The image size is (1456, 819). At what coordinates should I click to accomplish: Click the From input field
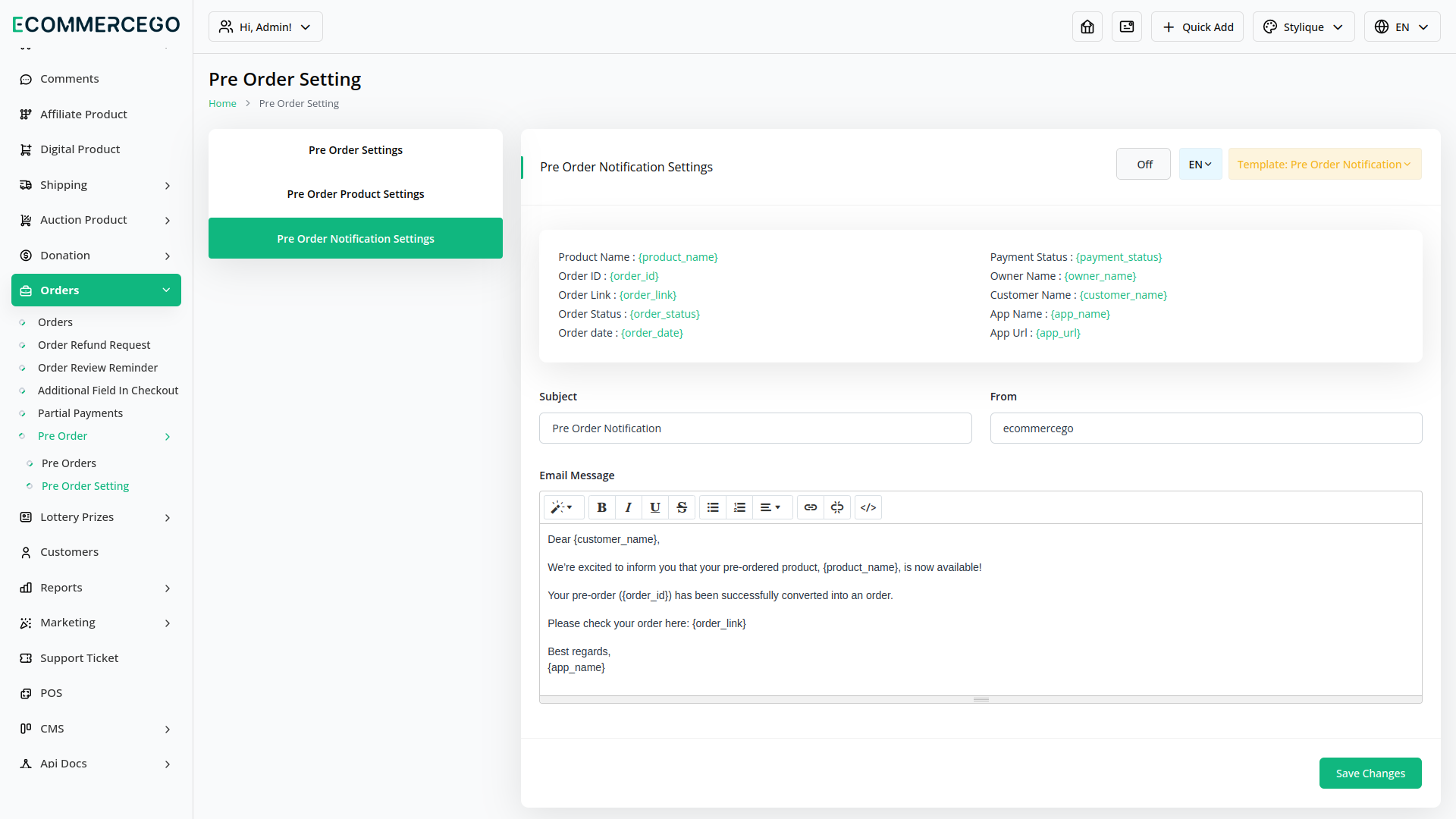1206,428
